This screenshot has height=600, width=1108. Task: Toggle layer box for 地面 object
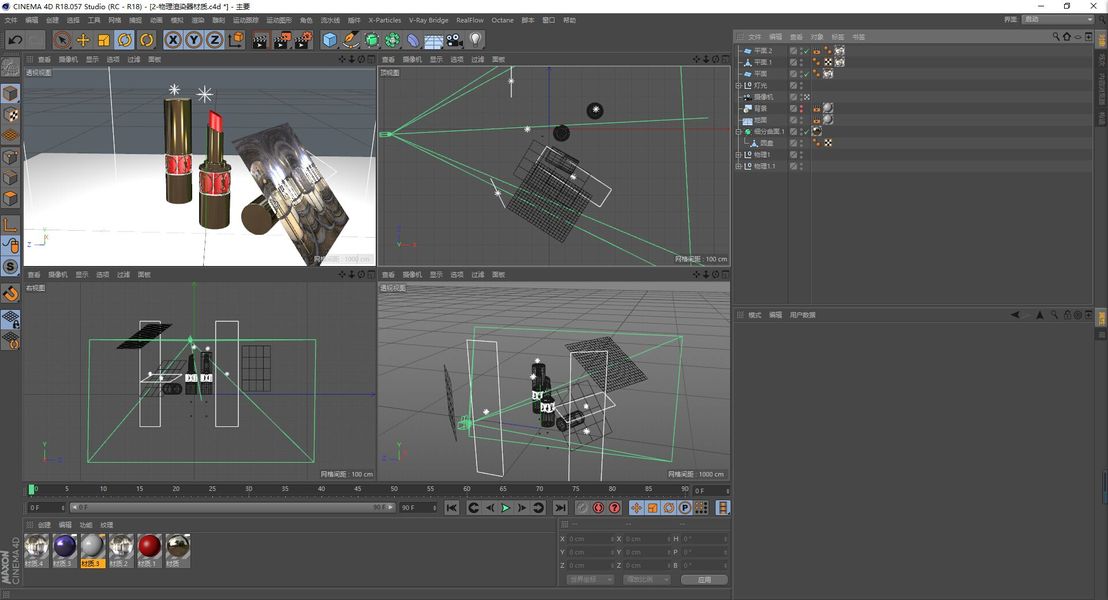(x=793, y=120)
